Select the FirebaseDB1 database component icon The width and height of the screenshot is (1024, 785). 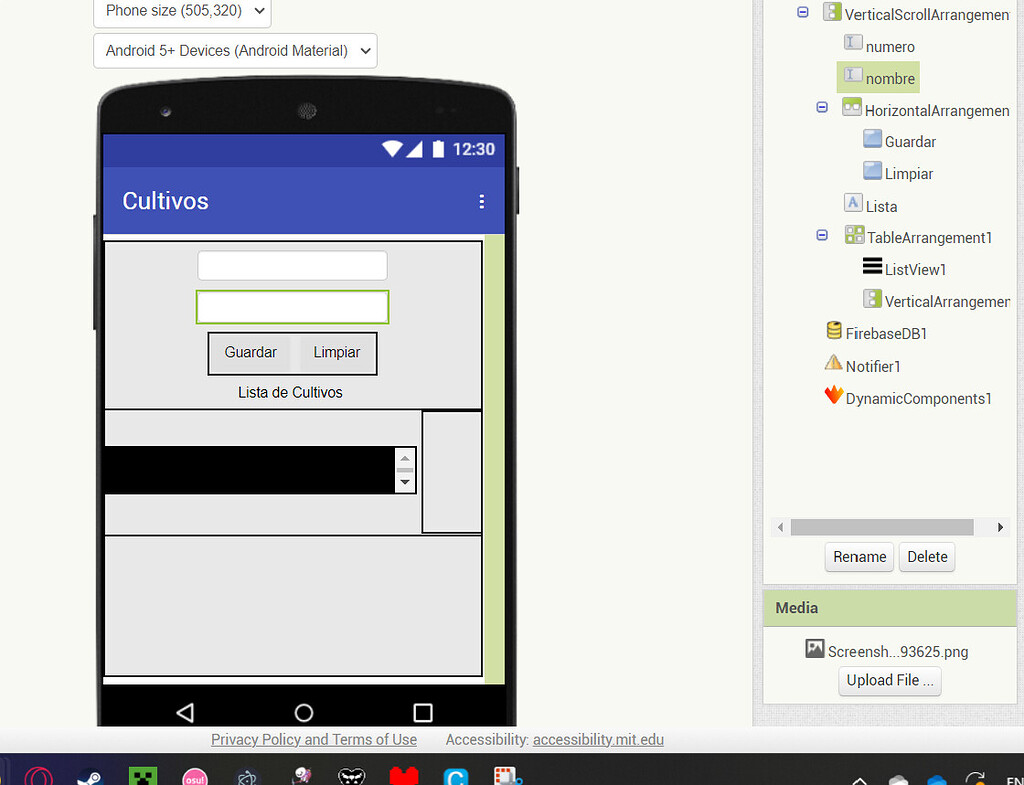point(834,331)
